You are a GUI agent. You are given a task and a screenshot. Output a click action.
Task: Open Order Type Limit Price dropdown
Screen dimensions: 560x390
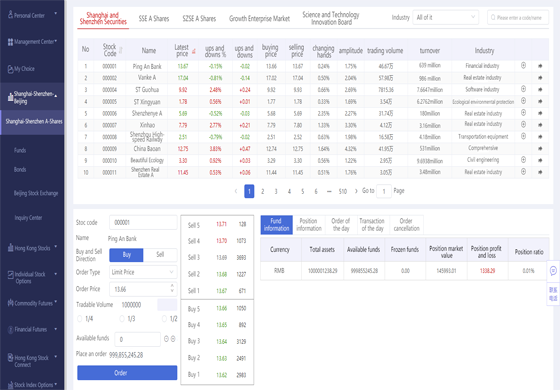pyautogui.click(x=143, y=272)
